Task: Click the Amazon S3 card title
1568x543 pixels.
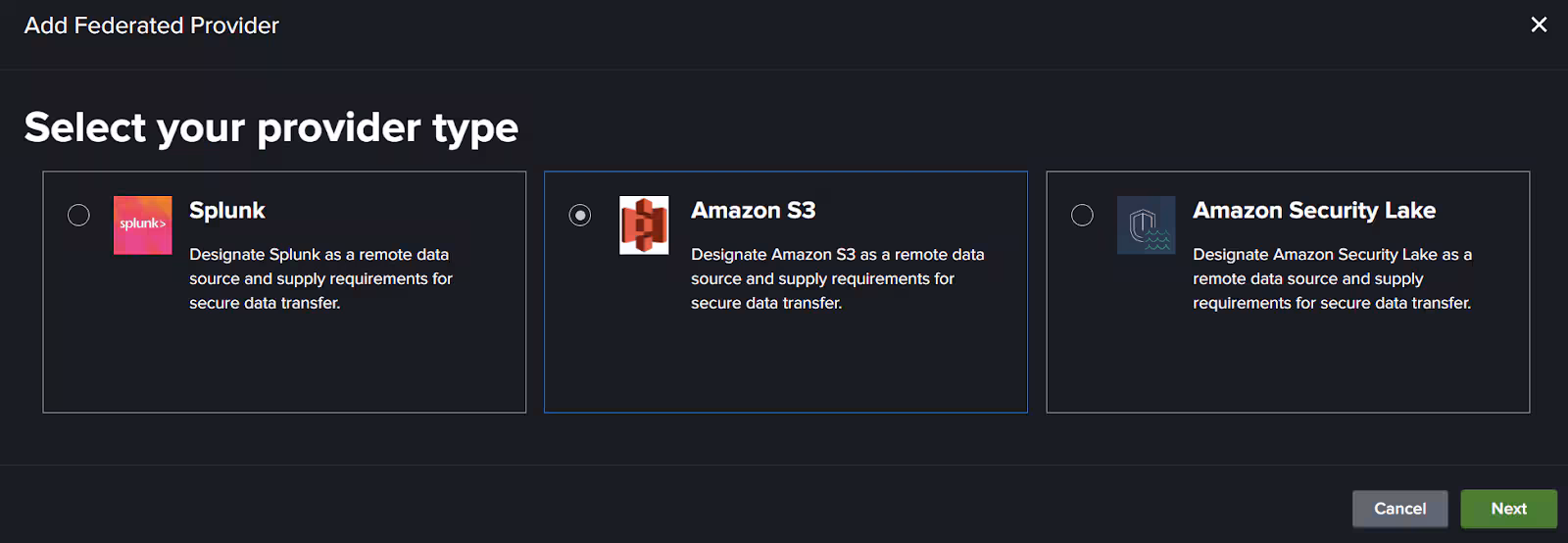Action: tap(753, 211)
